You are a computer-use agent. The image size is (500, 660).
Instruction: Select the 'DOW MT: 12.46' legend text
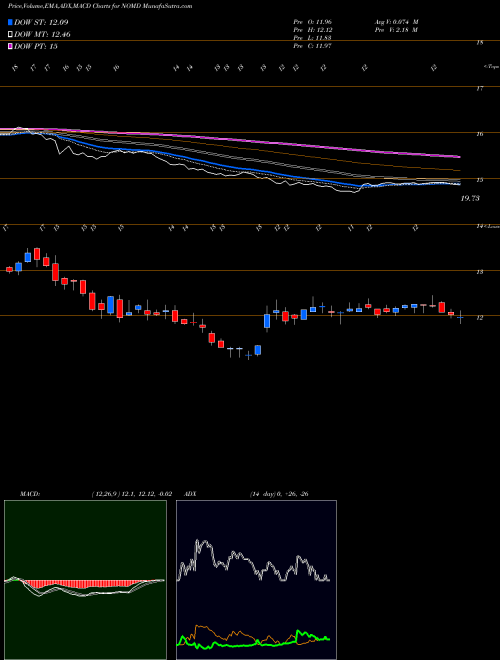click(x=42, y=35)
